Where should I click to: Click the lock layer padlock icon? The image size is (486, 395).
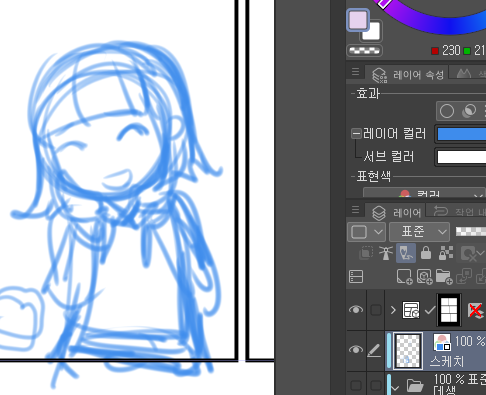point(426,253)
